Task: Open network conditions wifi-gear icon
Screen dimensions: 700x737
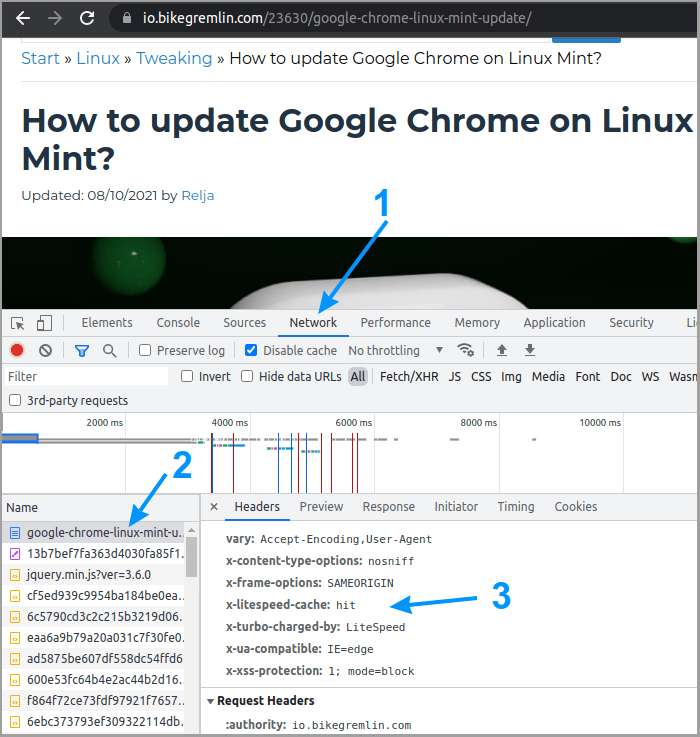Action: coord(465,350)
